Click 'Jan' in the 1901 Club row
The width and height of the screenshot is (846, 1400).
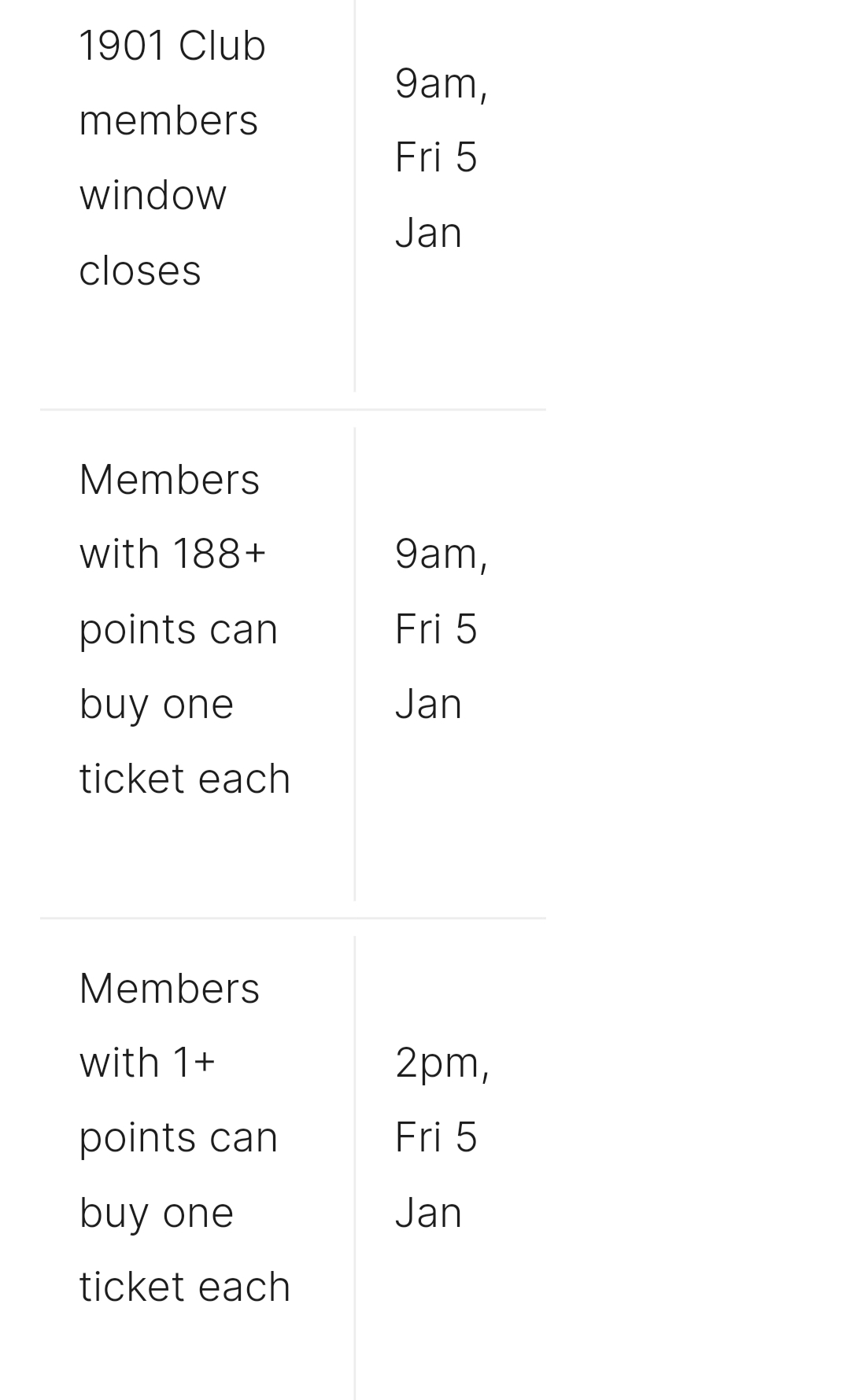point(428,233)
